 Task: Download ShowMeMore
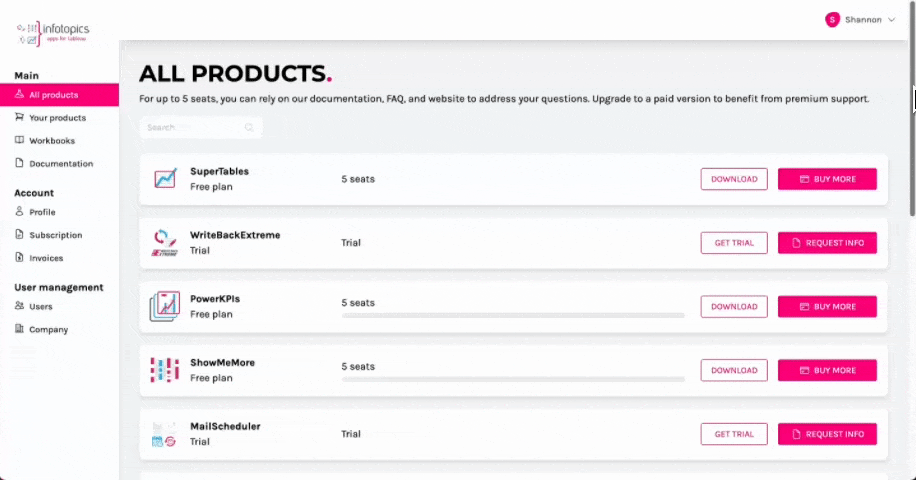pos(734,370)
